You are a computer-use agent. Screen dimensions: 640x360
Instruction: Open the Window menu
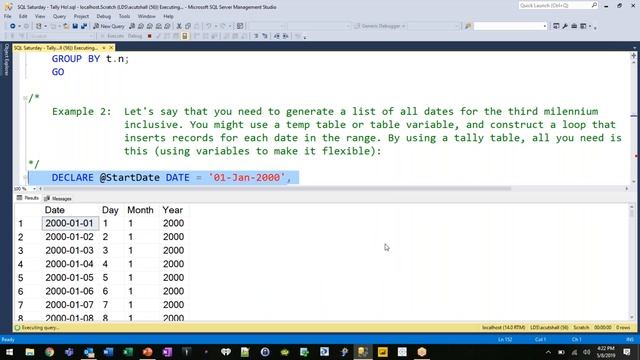pyautogui.click(x=147, y=16)
